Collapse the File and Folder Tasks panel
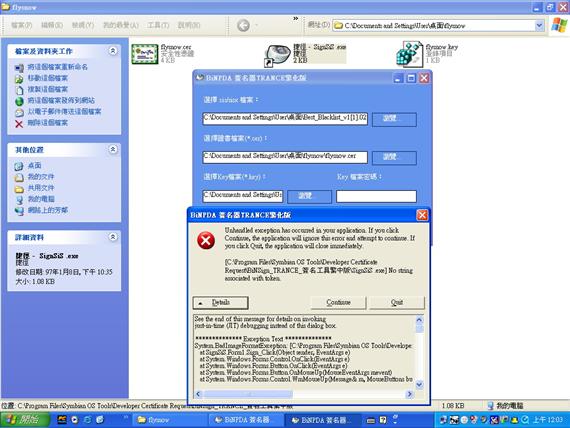The height and width of the screenshot is (428, 570). (113, 51)
